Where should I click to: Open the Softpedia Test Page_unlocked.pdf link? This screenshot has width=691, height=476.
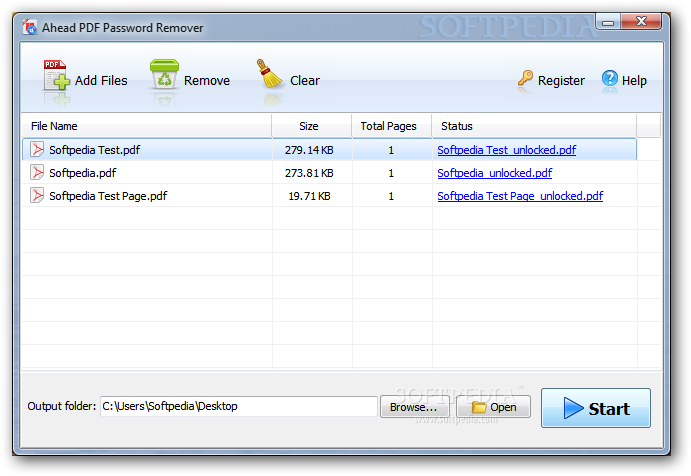point(520,196)
